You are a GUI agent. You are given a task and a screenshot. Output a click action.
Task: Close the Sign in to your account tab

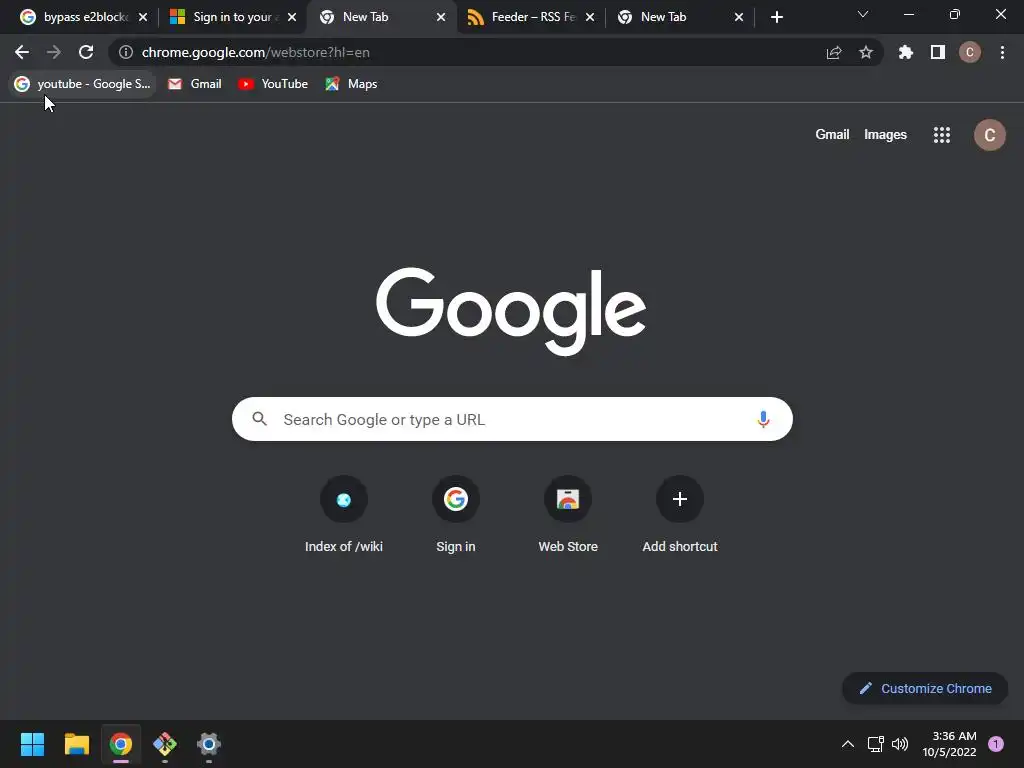292,17
